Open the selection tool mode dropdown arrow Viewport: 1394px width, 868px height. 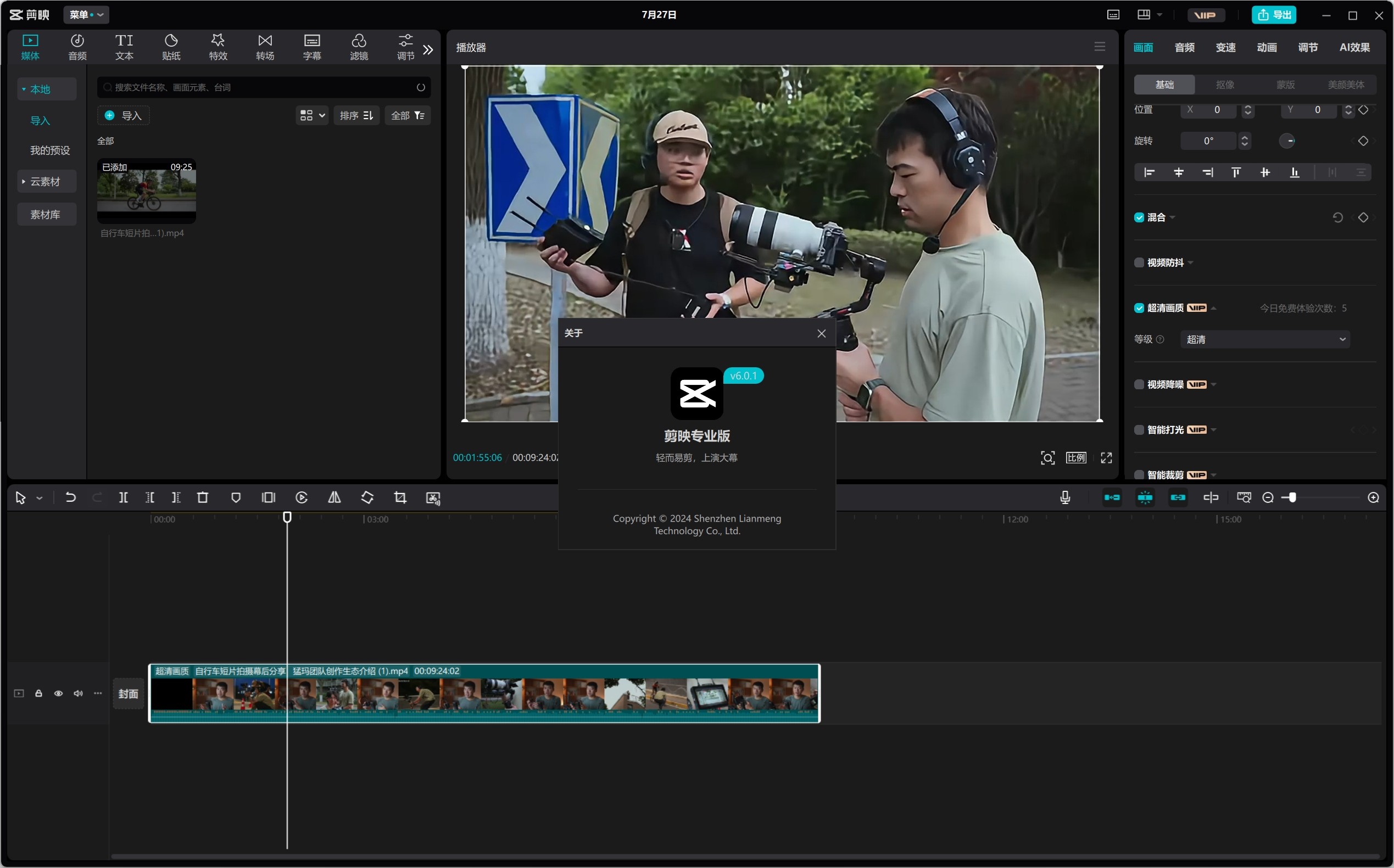[39, 499]
